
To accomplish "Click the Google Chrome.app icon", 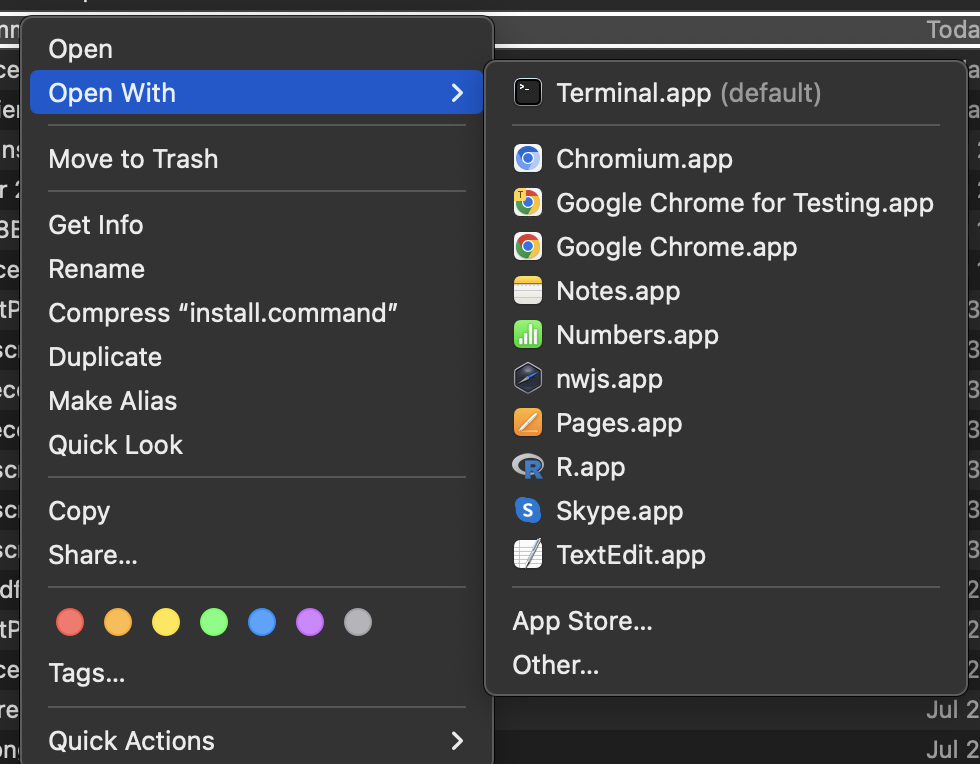I will coord(528,247).
